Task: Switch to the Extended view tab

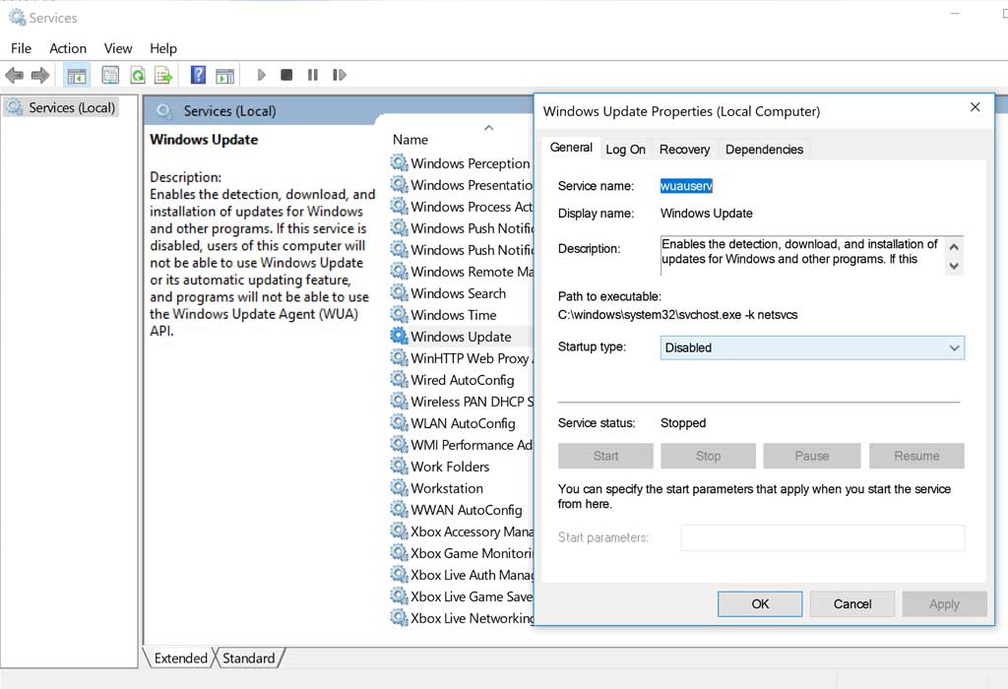Action: [x=180, y=658]
